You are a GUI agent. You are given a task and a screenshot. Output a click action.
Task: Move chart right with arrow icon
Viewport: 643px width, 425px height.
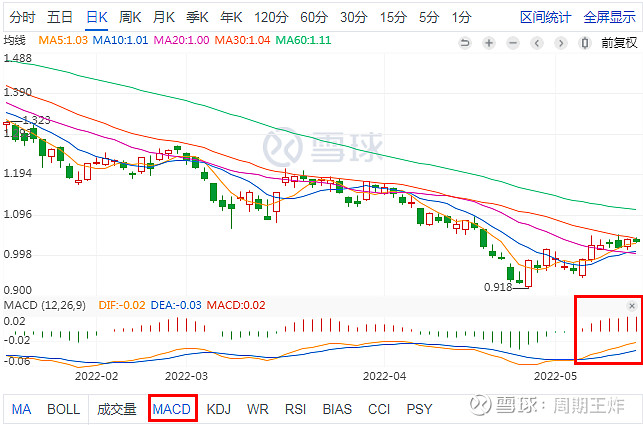pos(561,43)
